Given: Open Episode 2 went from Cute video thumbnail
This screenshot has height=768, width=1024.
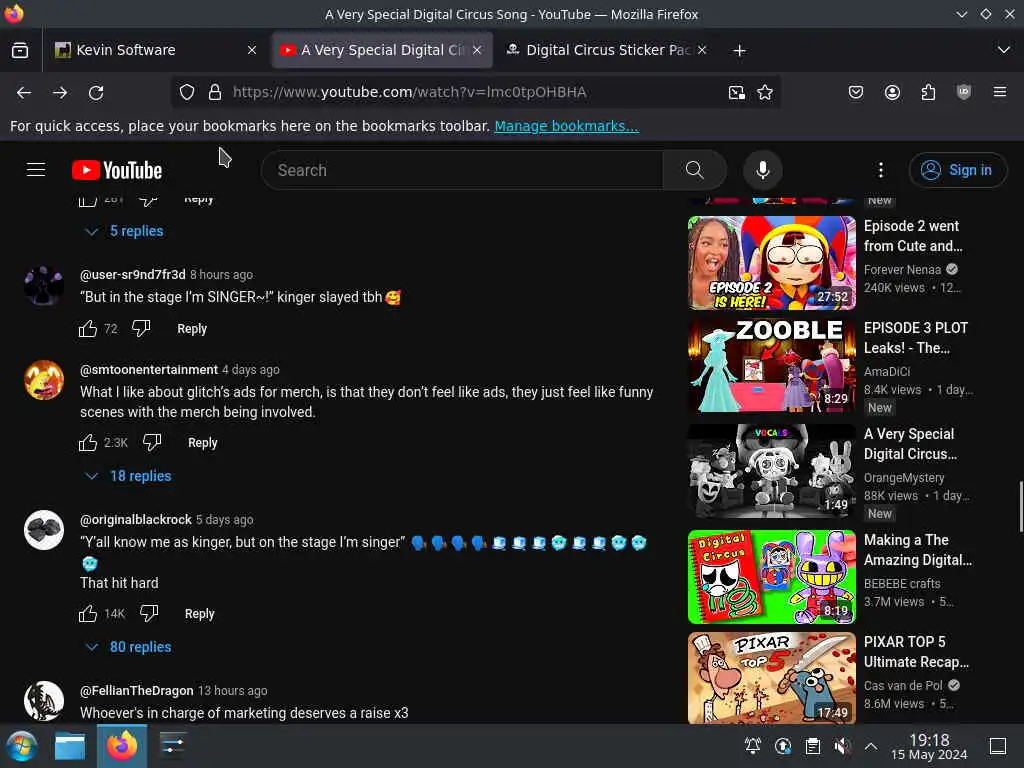Looking at the screenshot, I should click(771, 263).
